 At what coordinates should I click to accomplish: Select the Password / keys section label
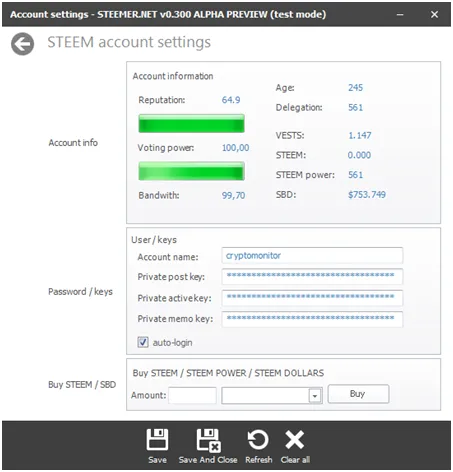(80, 292)
